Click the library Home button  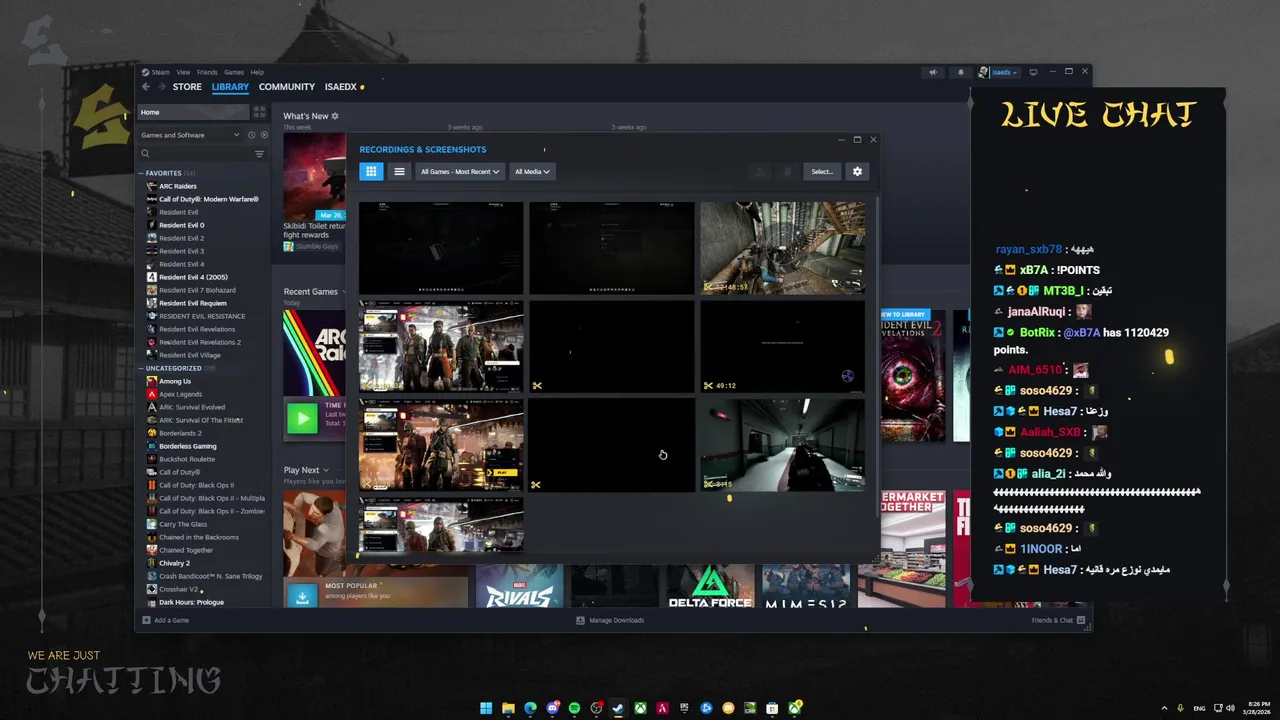tap(193, 112)
